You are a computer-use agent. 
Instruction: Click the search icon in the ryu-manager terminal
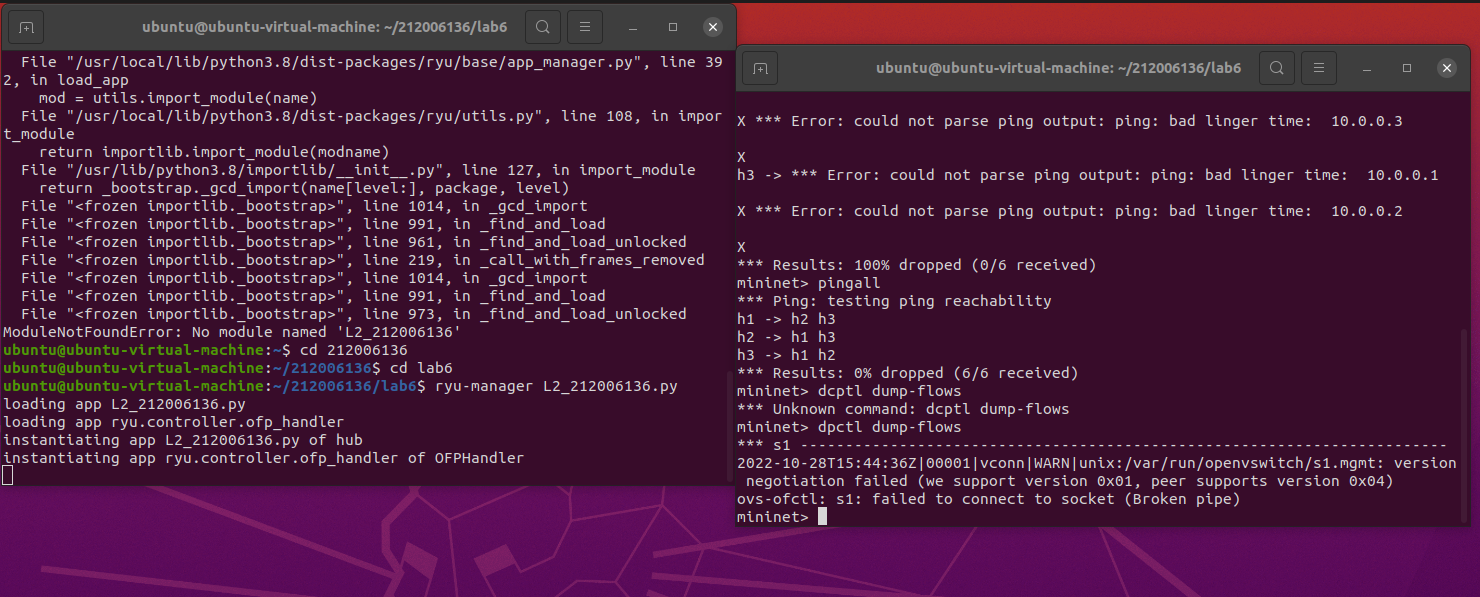[542, 27]
